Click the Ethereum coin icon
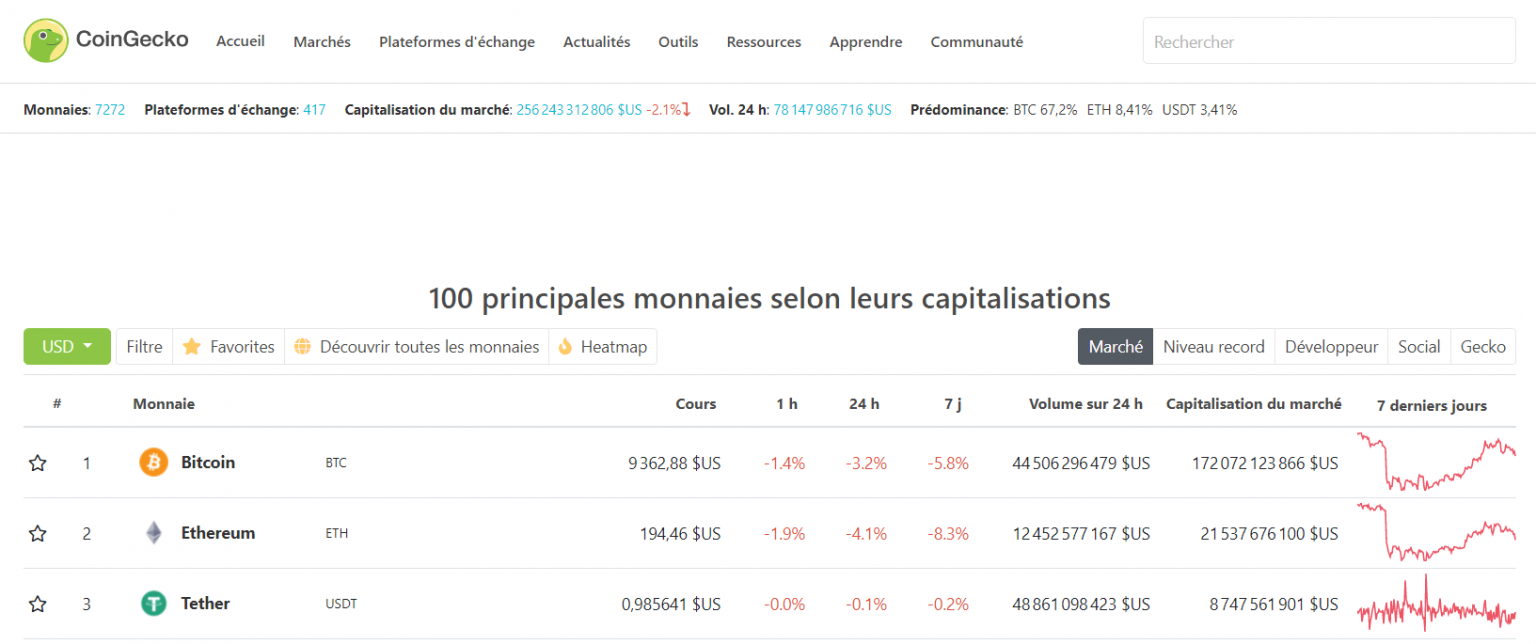The image size is (1536, 644). click(x=153, y=533)
